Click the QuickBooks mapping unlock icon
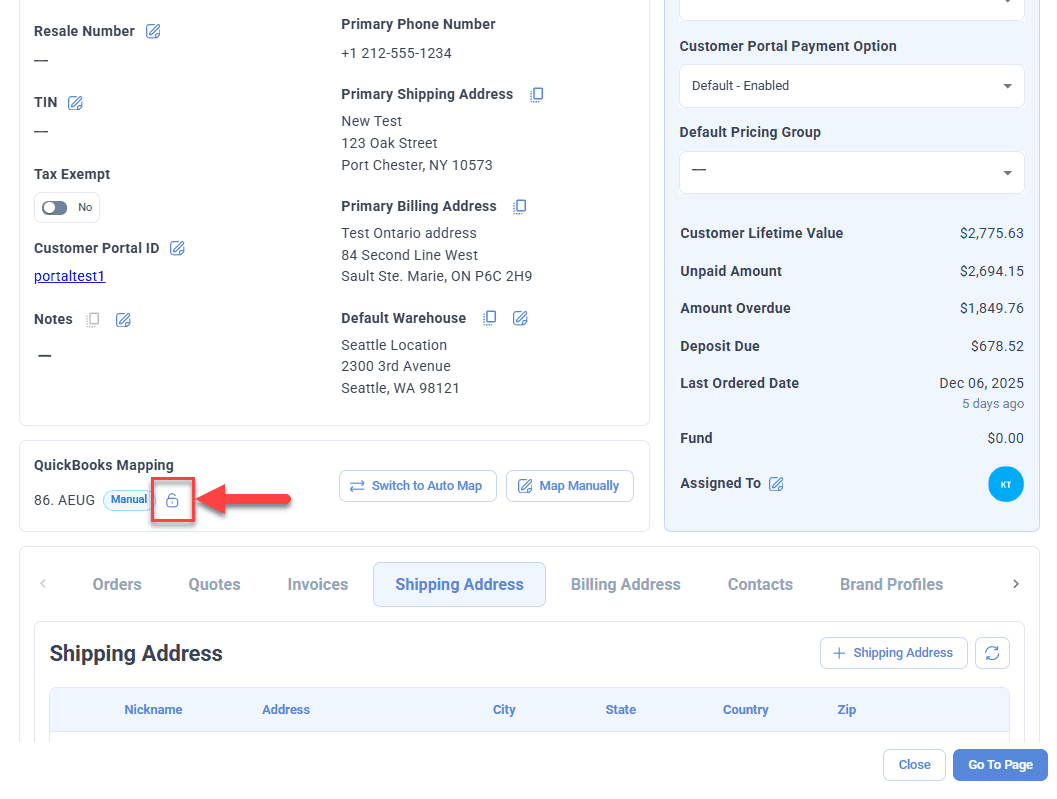1057x799 pixels. click(x=172, y=500)
